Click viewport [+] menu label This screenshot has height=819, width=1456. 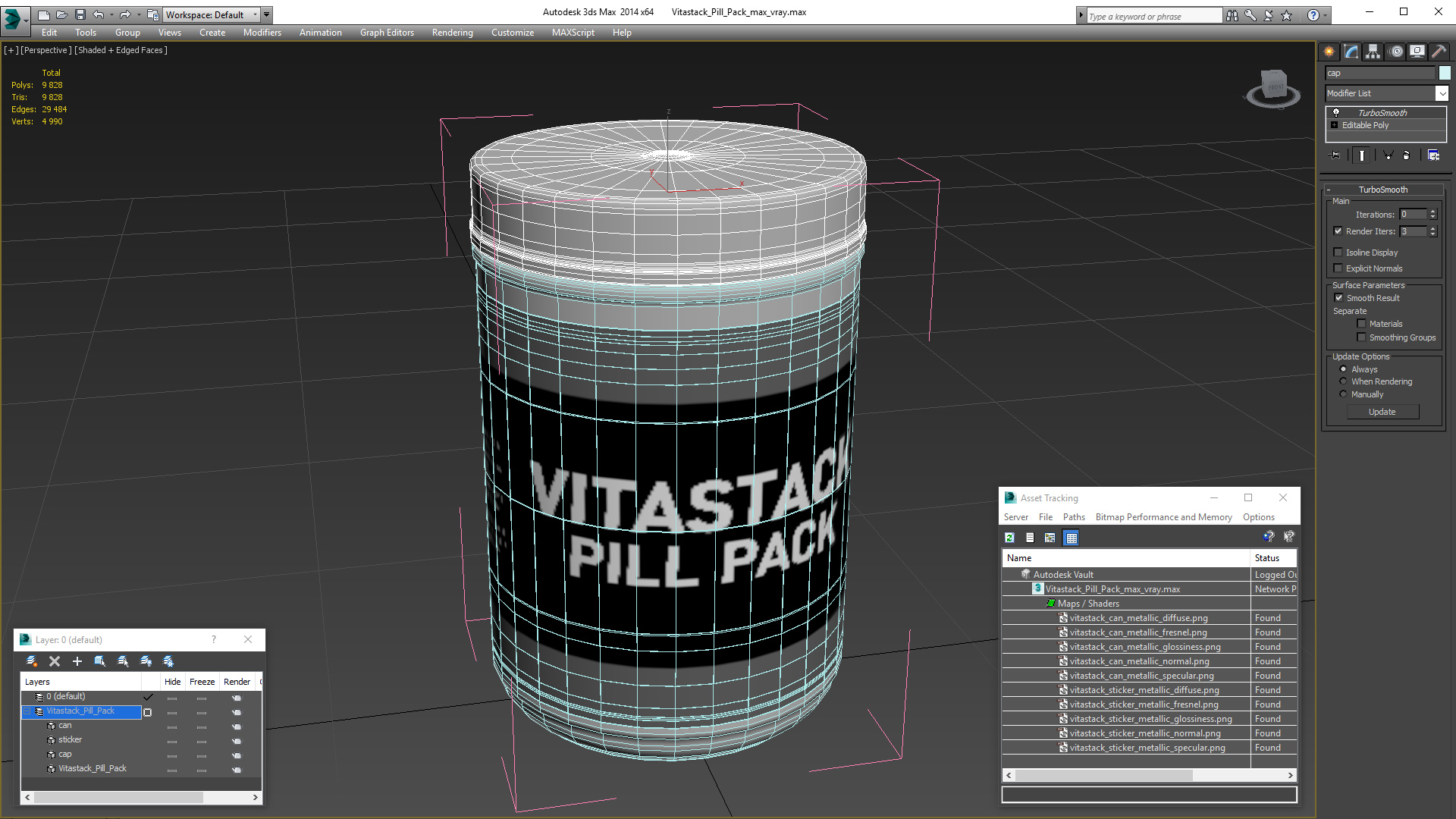click(11, 50)
